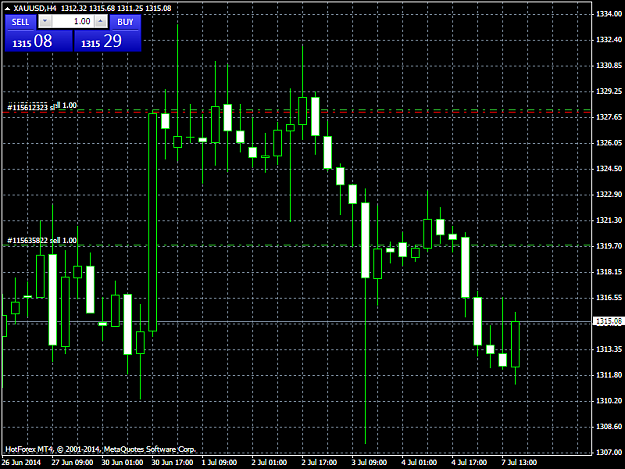This screenshot has width=625, height=469.
Task: Click the buy price tile 1315 29
Action: (x=108, y=41)
